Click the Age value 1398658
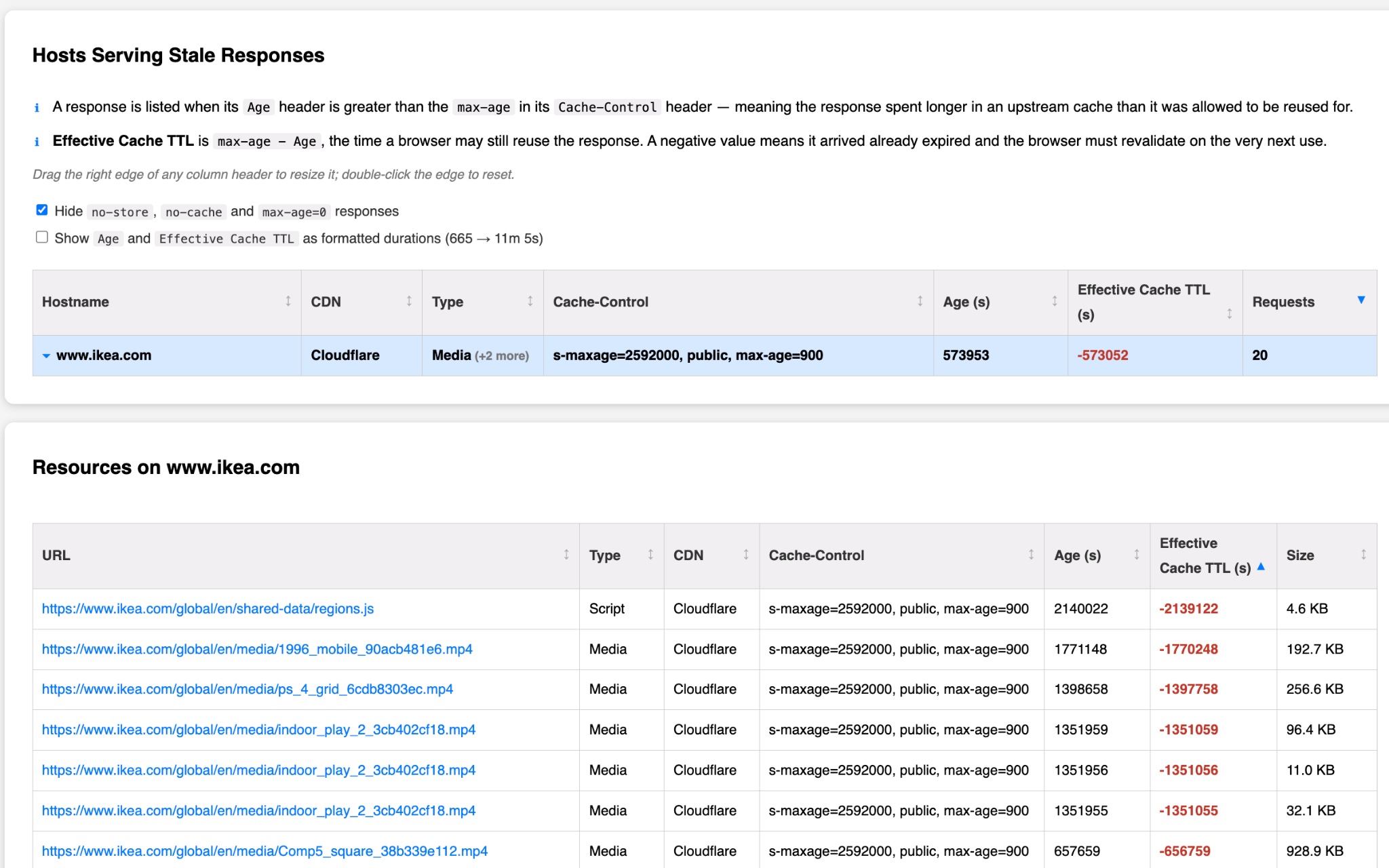The height and width of the screenshot is (868, 1389). (1081, 689)
